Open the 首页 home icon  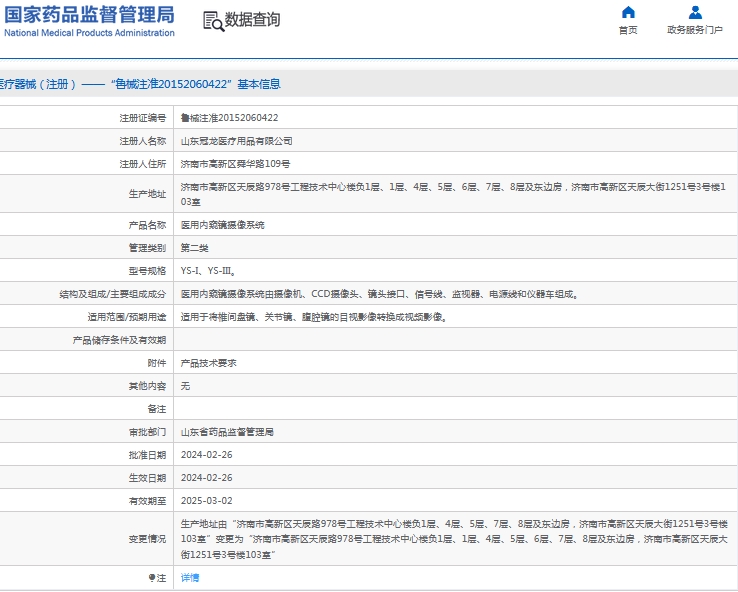628,12
